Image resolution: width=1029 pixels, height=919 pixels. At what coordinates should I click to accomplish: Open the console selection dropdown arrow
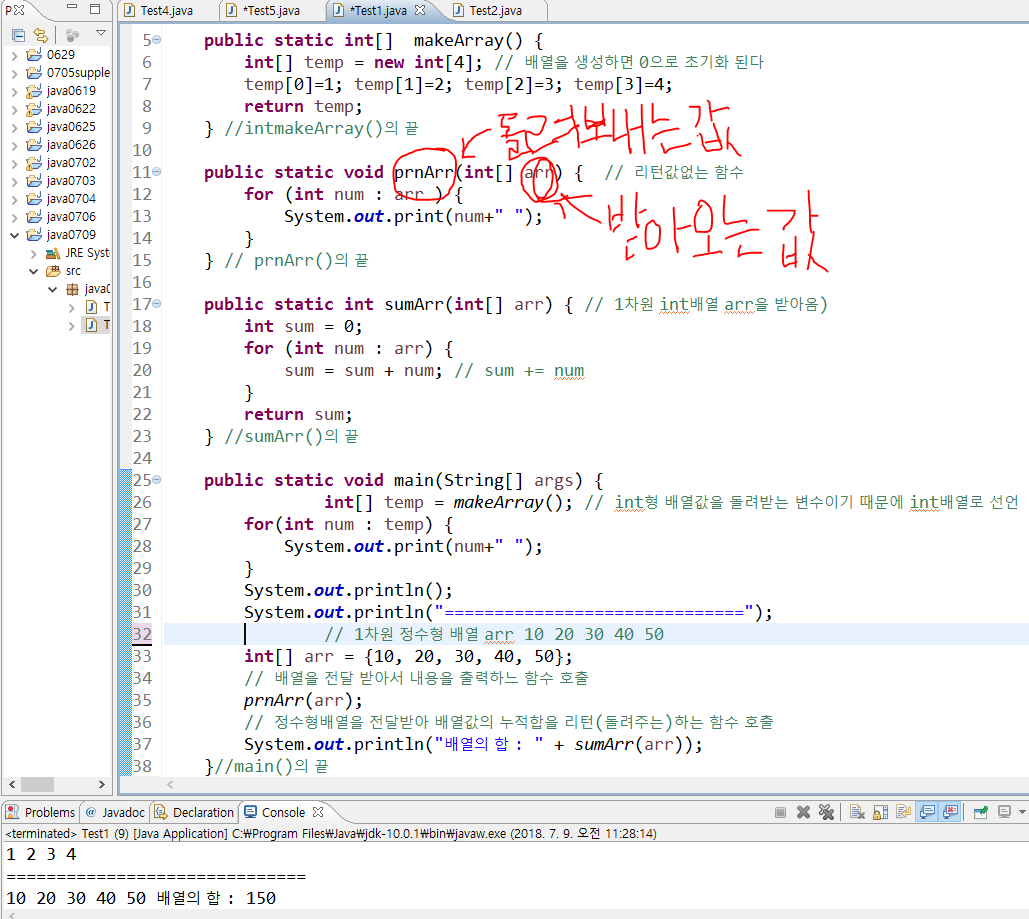click(x=1021, y=812)
